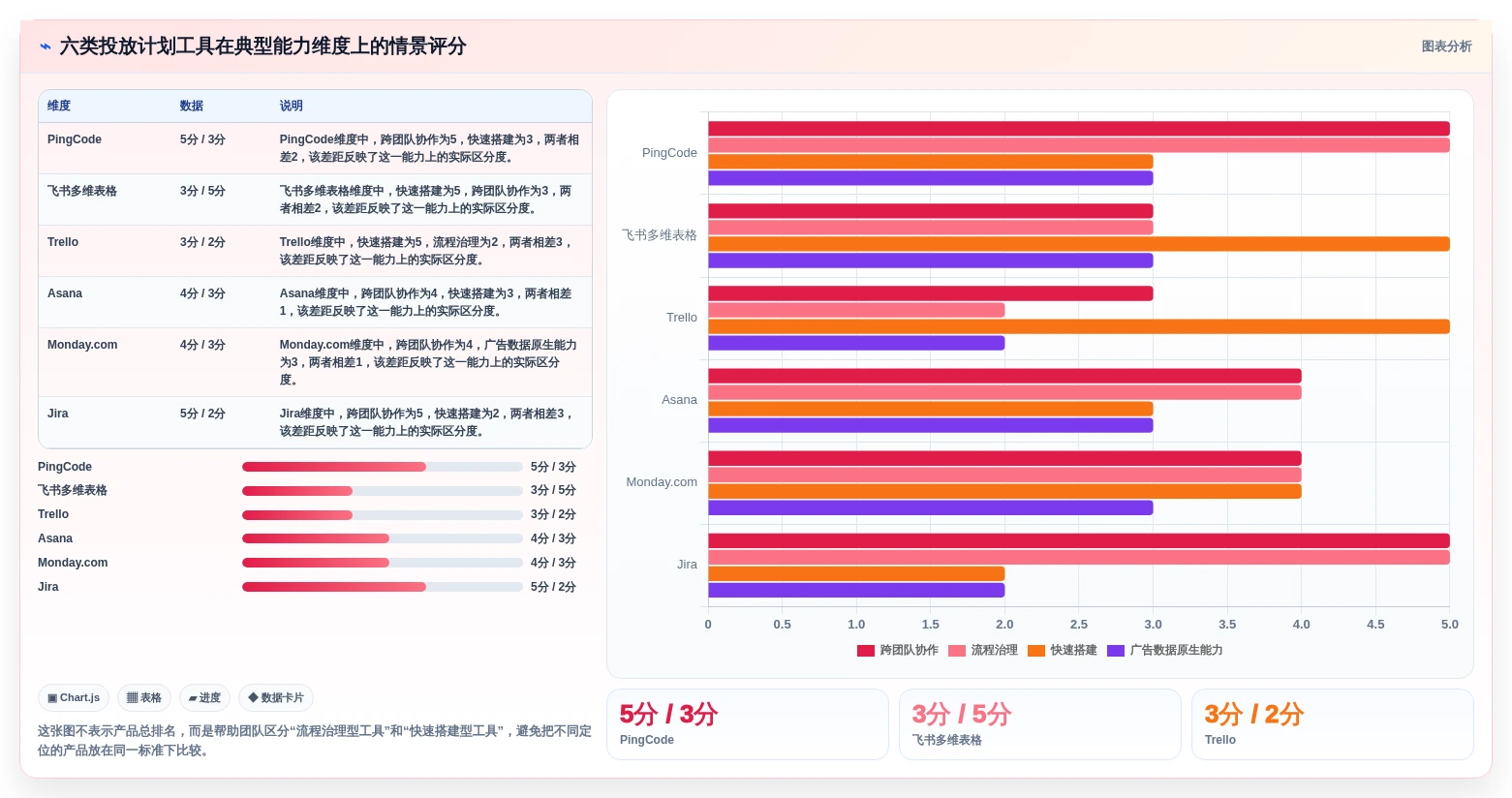The height and width of the screenshot is (798, 1512).
Task: Open the PingCode 5分 / 3分 data card
Action: (x=748, y=724)
